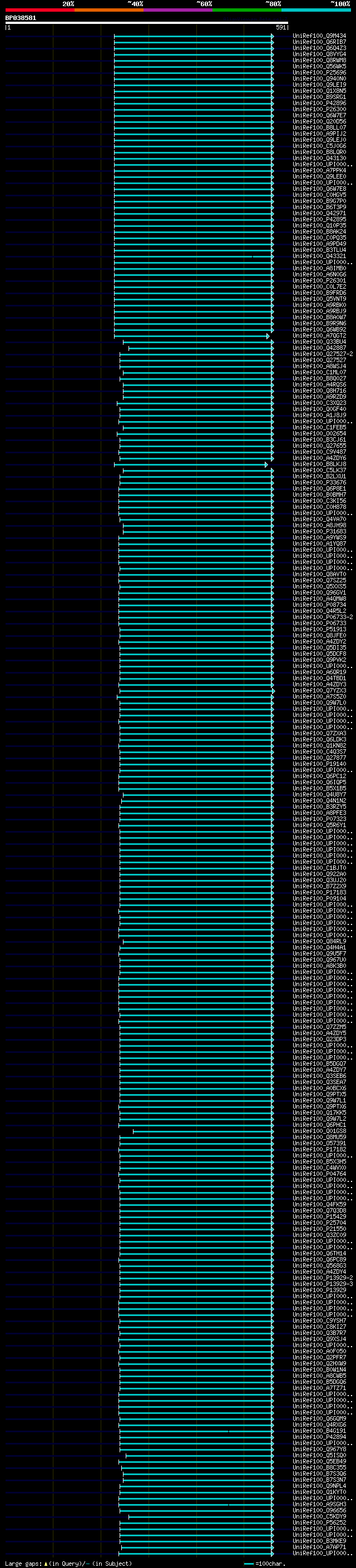Open hit UniRef100_Q9M434
Screen dimensions: 356x1568
click(319, 37)
